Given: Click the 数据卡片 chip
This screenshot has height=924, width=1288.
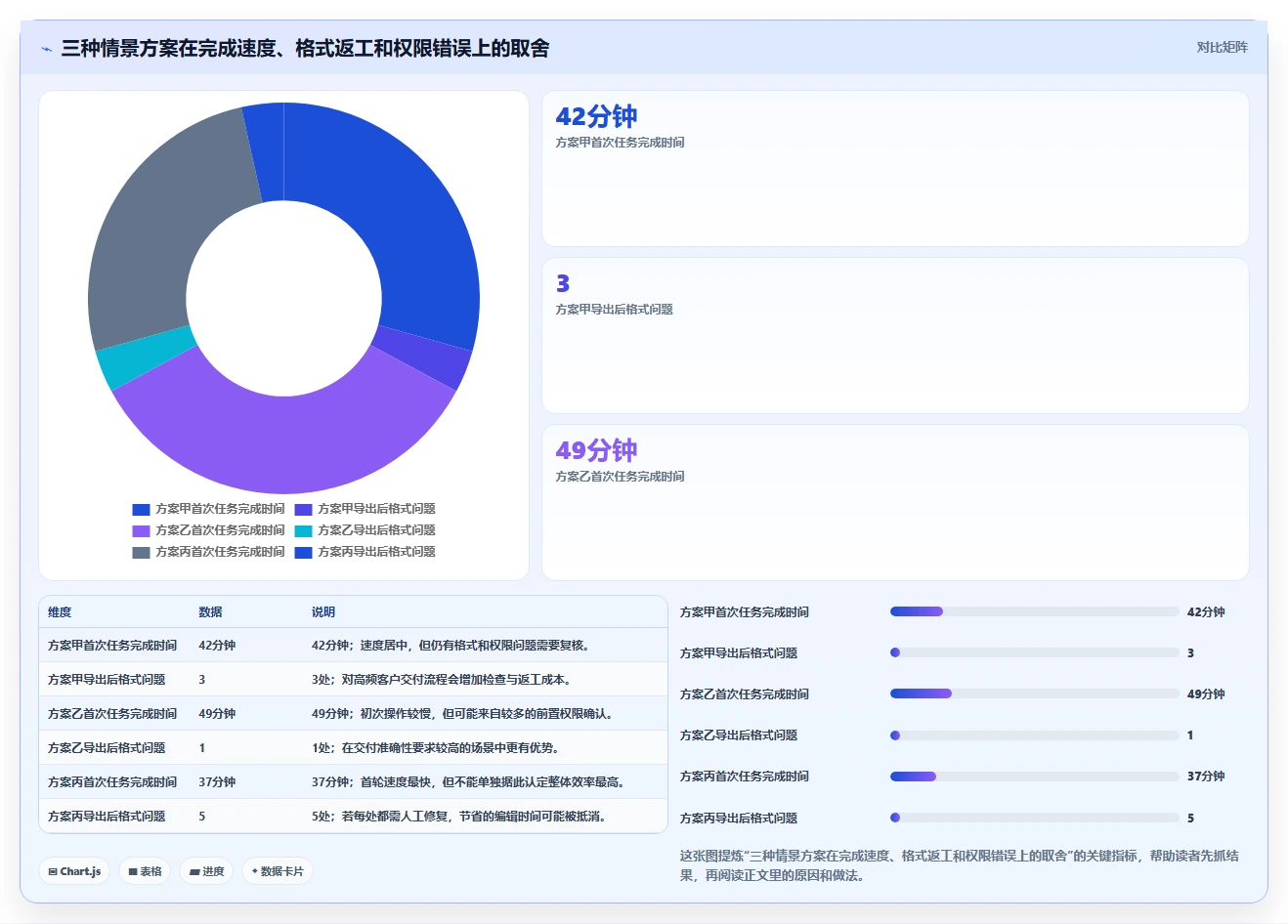Looking at the screenshot, I should click(278, 871).
